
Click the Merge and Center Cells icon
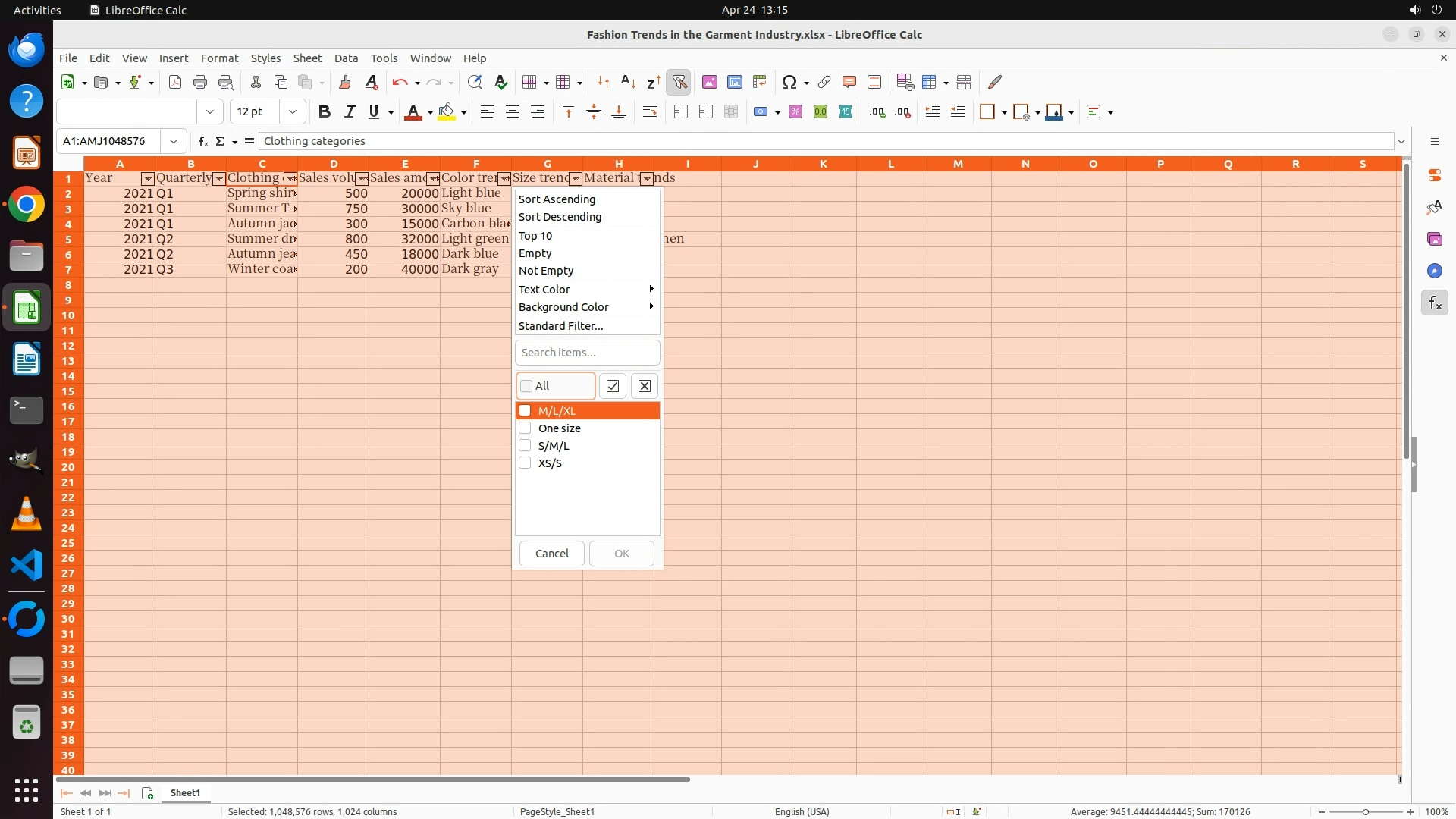point(681,112)
